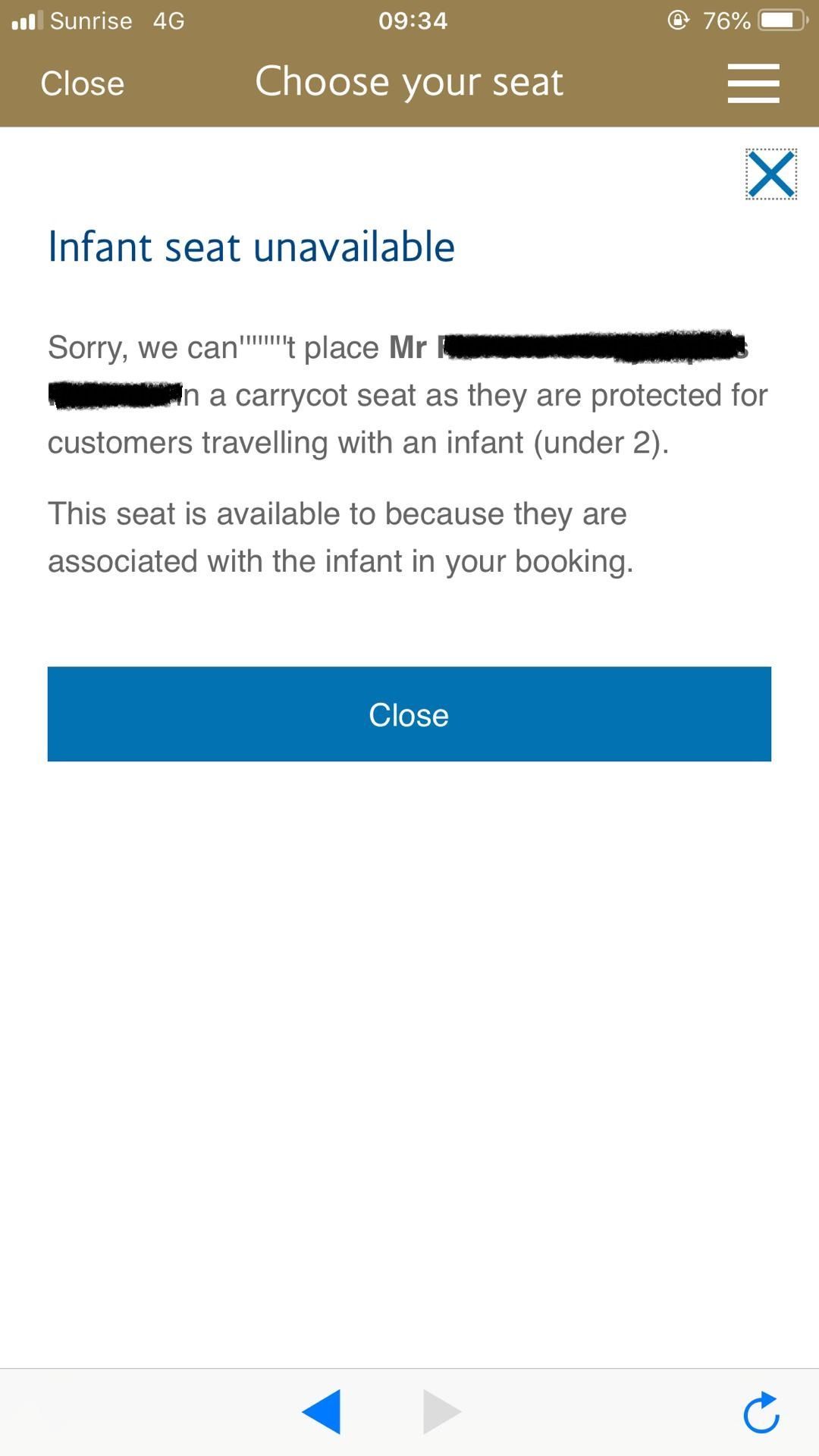Viewport: 819px width, 1456px height.
Task: Tap the greyed-out forward arrow
Action: click(x=442, y=1412)
